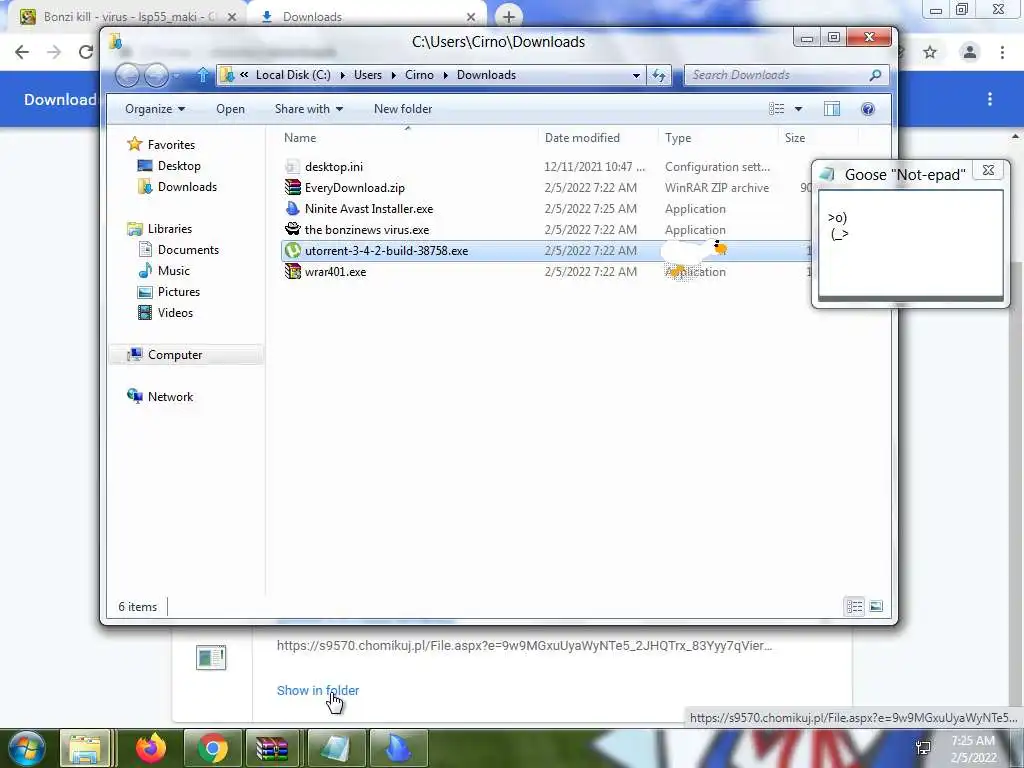
Task: Open Videos library in navigation pane
Action: (175, 313)
